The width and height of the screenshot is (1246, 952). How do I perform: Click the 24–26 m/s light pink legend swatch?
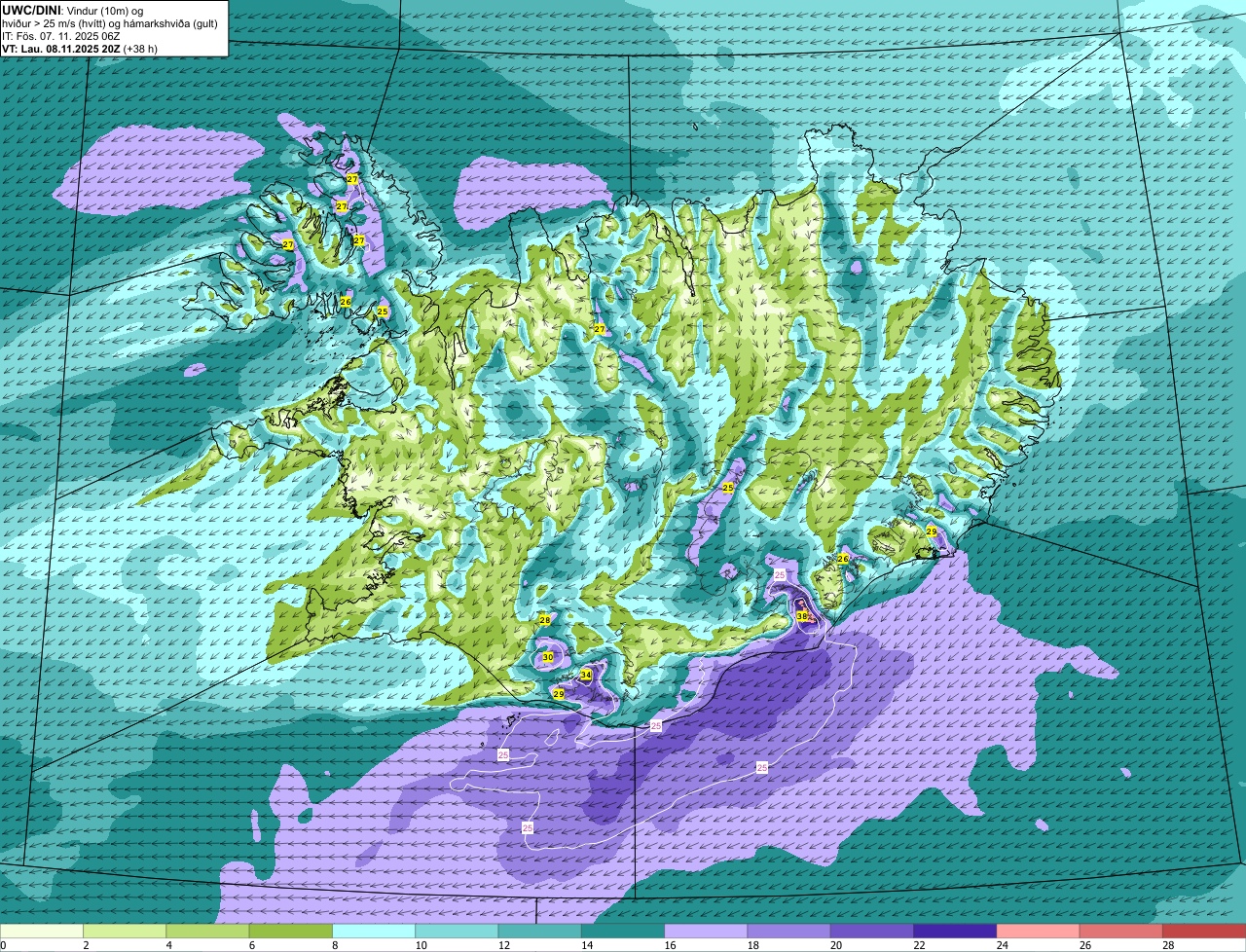click(x=1039, y=931)
